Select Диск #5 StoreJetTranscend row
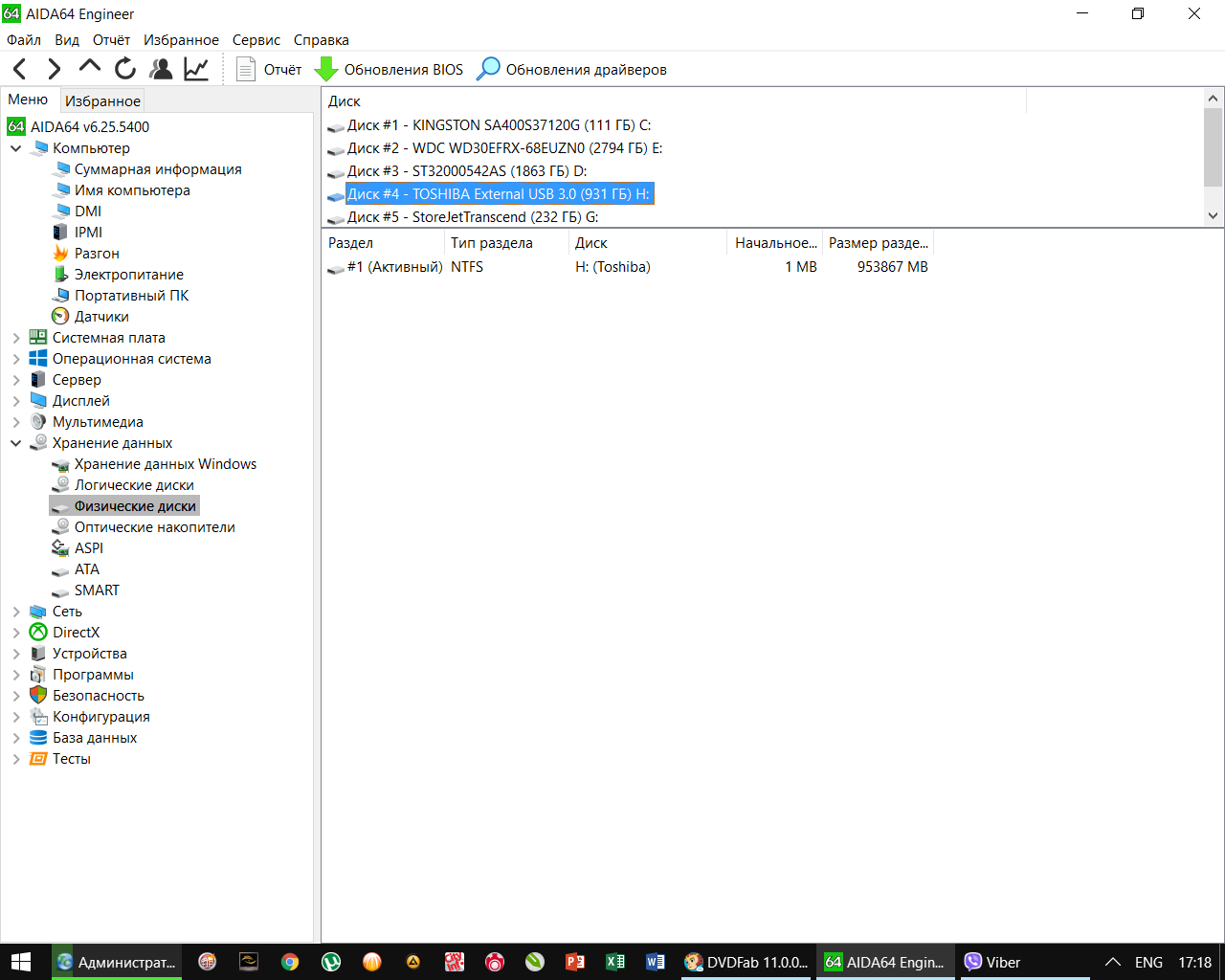Image resolution: width=1225 pixels, height=980 pixels. (473, 217)
